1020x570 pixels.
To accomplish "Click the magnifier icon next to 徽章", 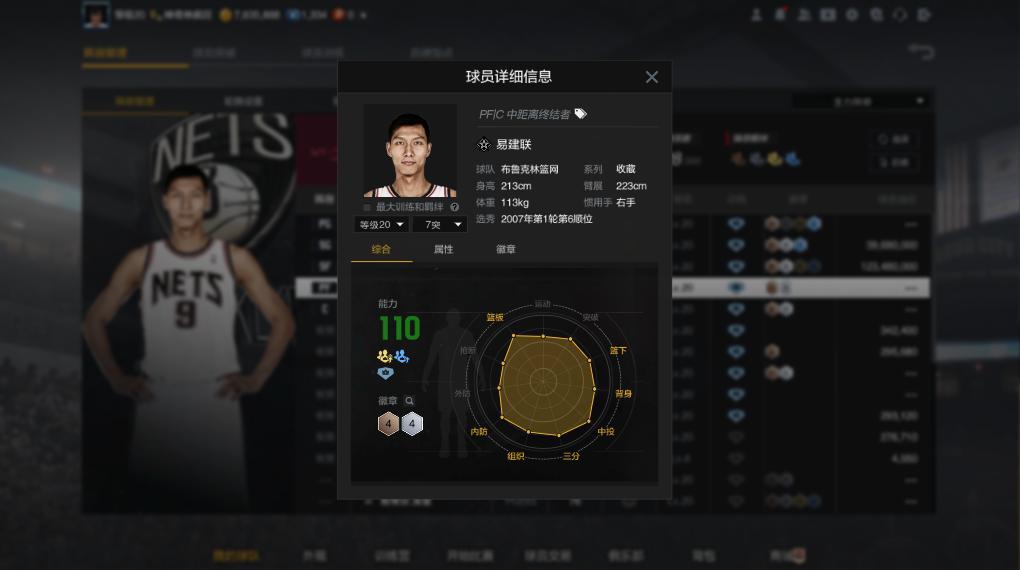I will [409, 401].
